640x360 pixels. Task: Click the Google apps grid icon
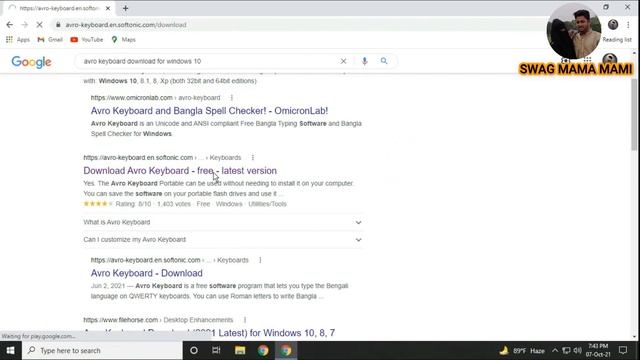[587, 60]
